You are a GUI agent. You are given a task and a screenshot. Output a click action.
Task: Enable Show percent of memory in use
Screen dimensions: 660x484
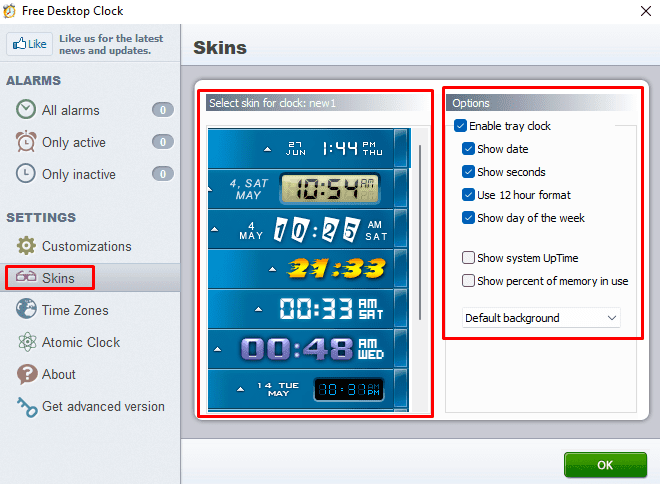[468, 281]
